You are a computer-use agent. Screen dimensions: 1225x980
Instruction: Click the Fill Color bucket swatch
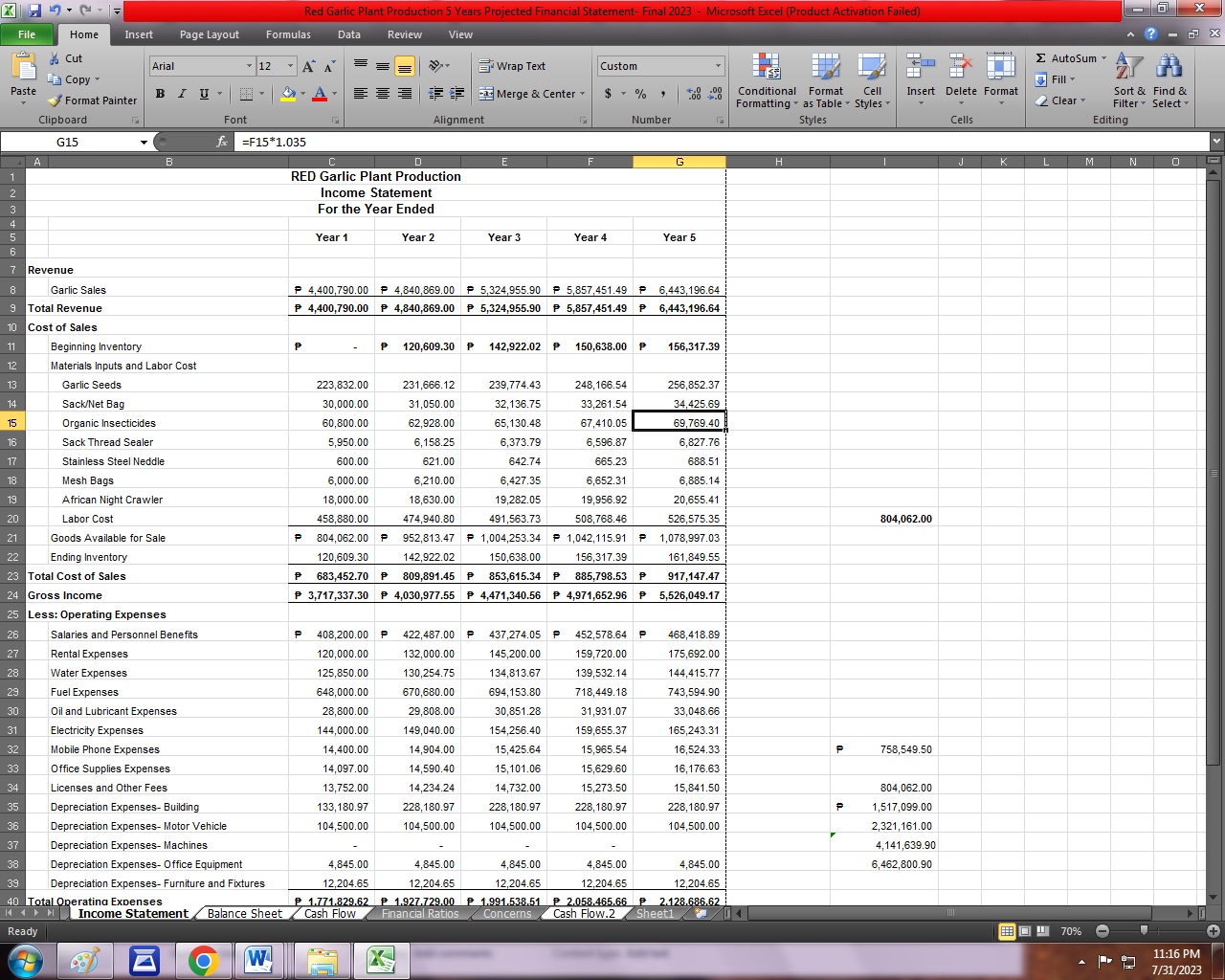pos(287,94)
